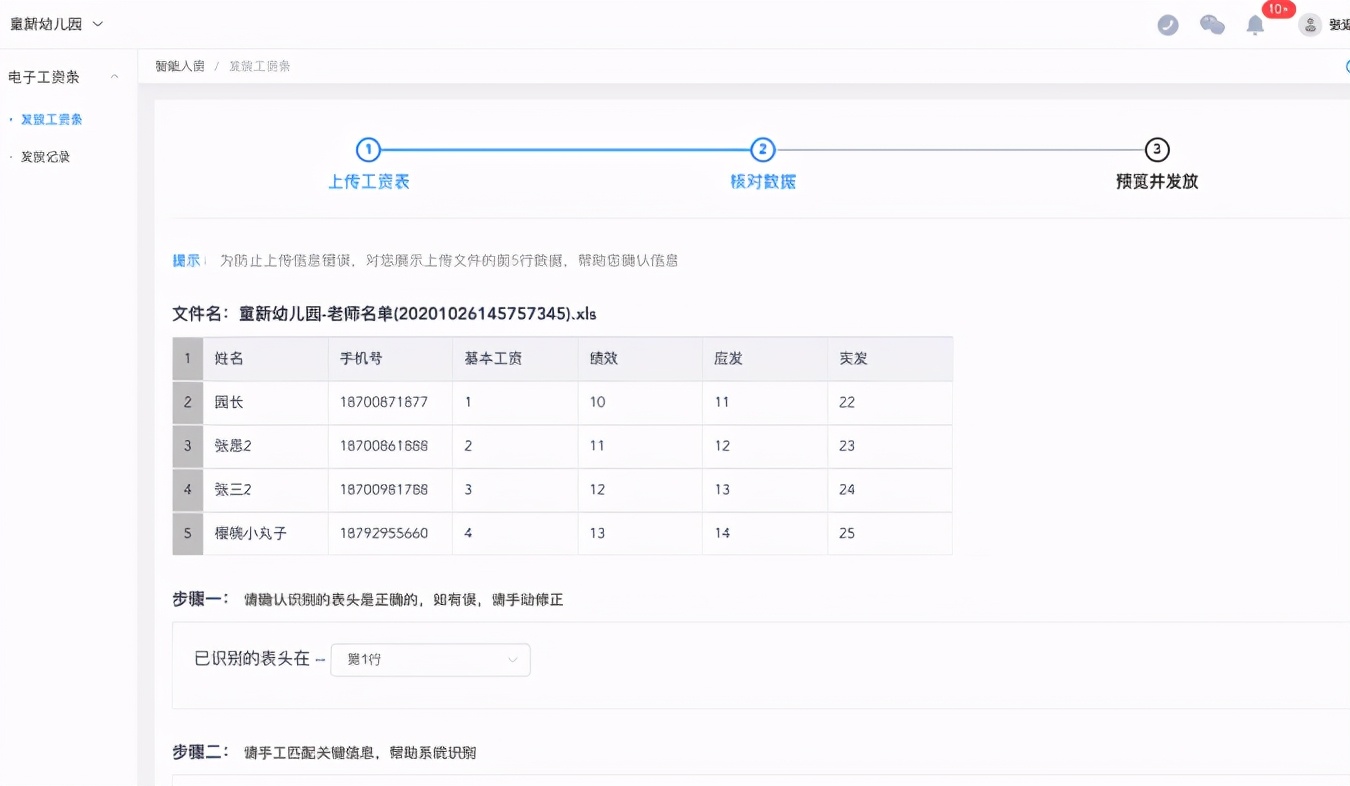Screen dimensions: 1350x786
Task: Click the 步骤二 heading
Action: point(201,751)
